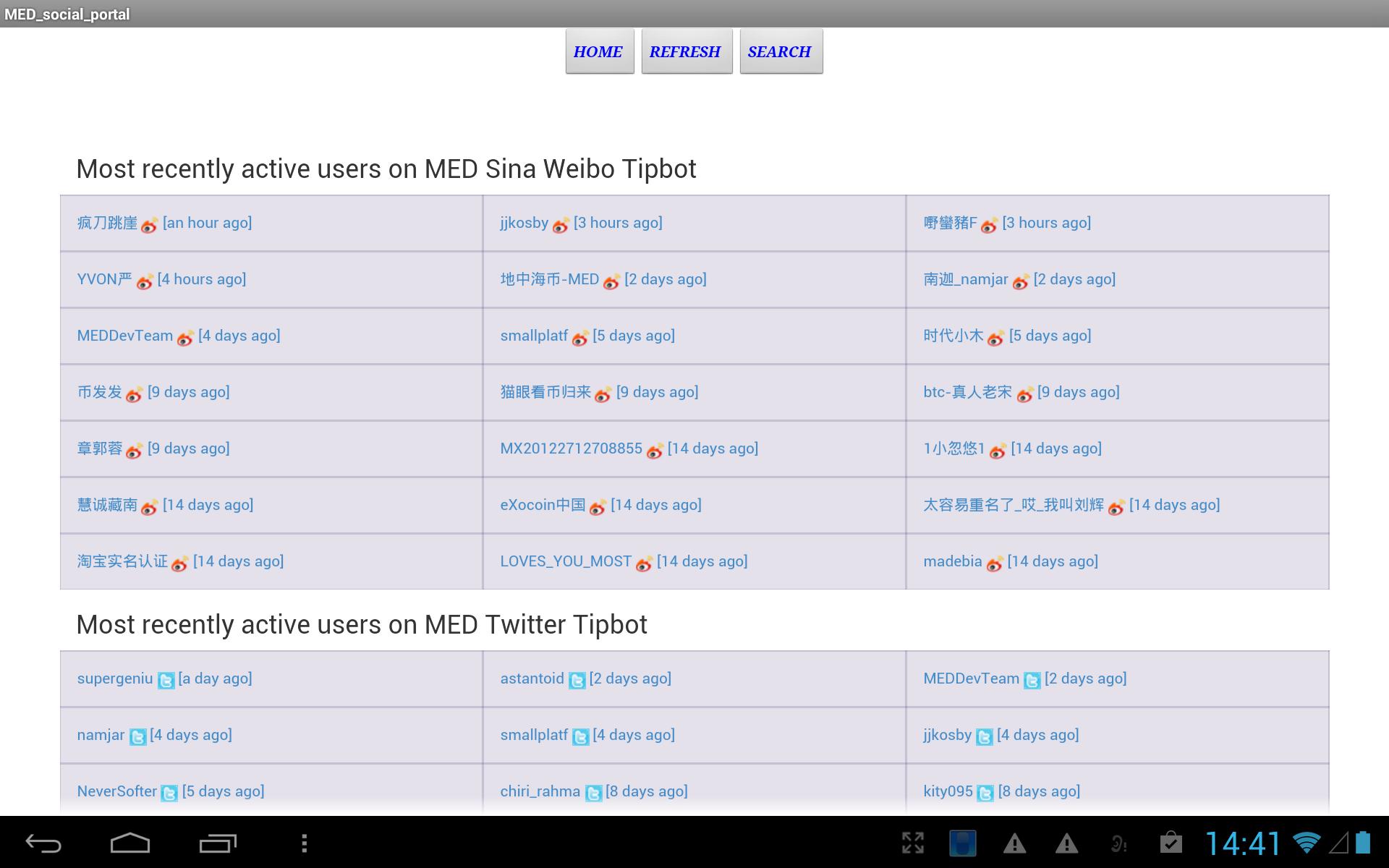Screen dimensions: 1389x868
Task: Open Twitter user kity095 link
Action: (948, 791)
